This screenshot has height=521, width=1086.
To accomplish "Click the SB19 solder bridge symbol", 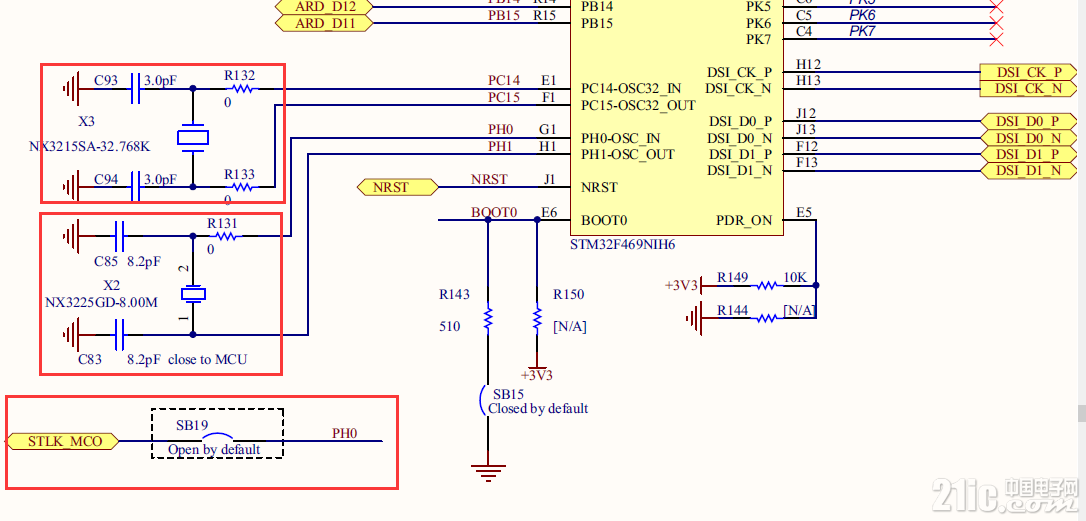I will coord(217,437).
